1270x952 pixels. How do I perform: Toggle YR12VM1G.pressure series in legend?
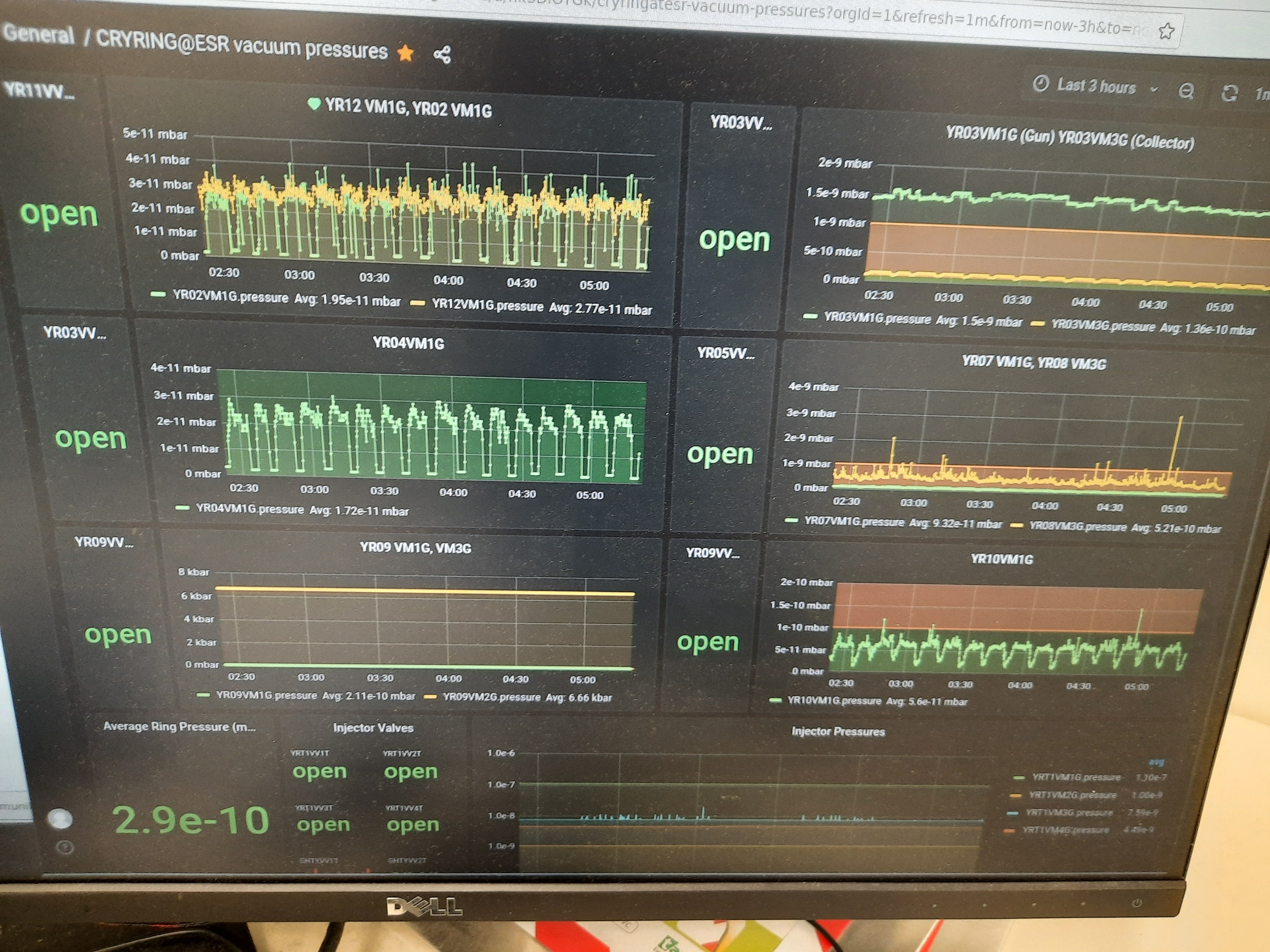(487, 306)
